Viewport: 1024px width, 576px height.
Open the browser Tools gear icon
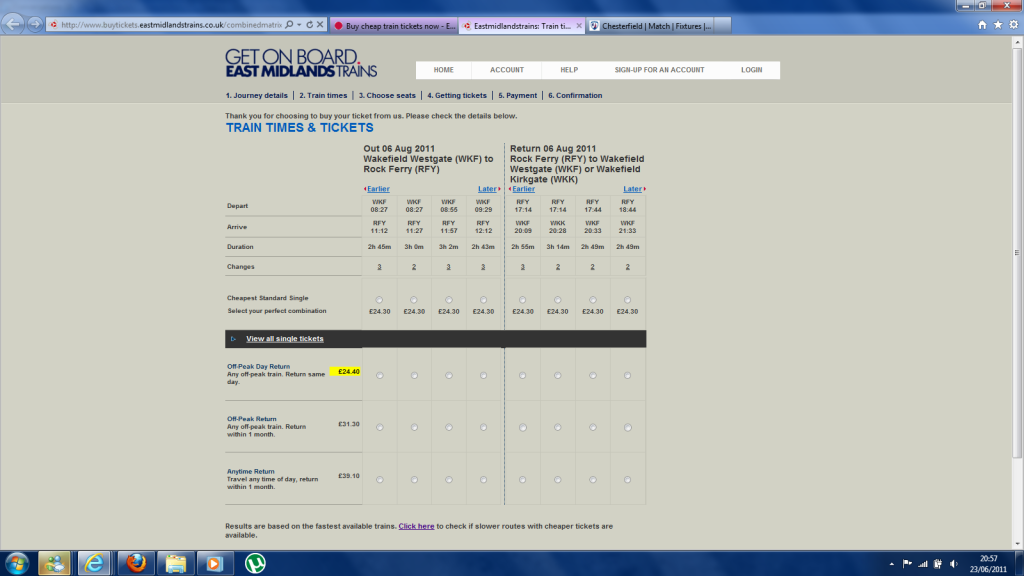(x=1014, y=25)
